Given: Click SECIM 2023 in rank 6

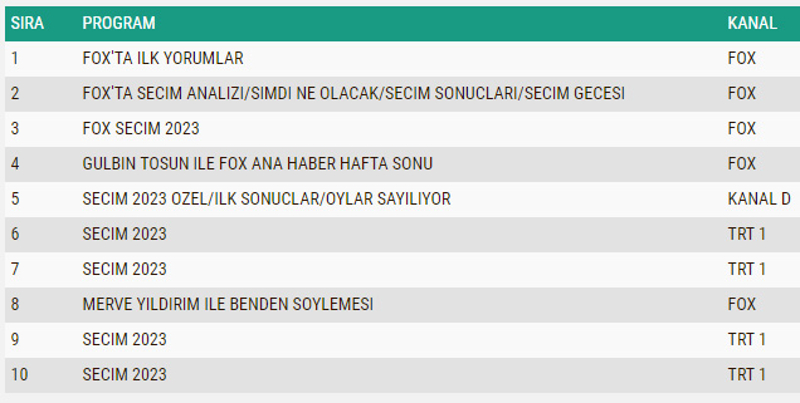Looking at the screenshot, I should tap(124, 234).
